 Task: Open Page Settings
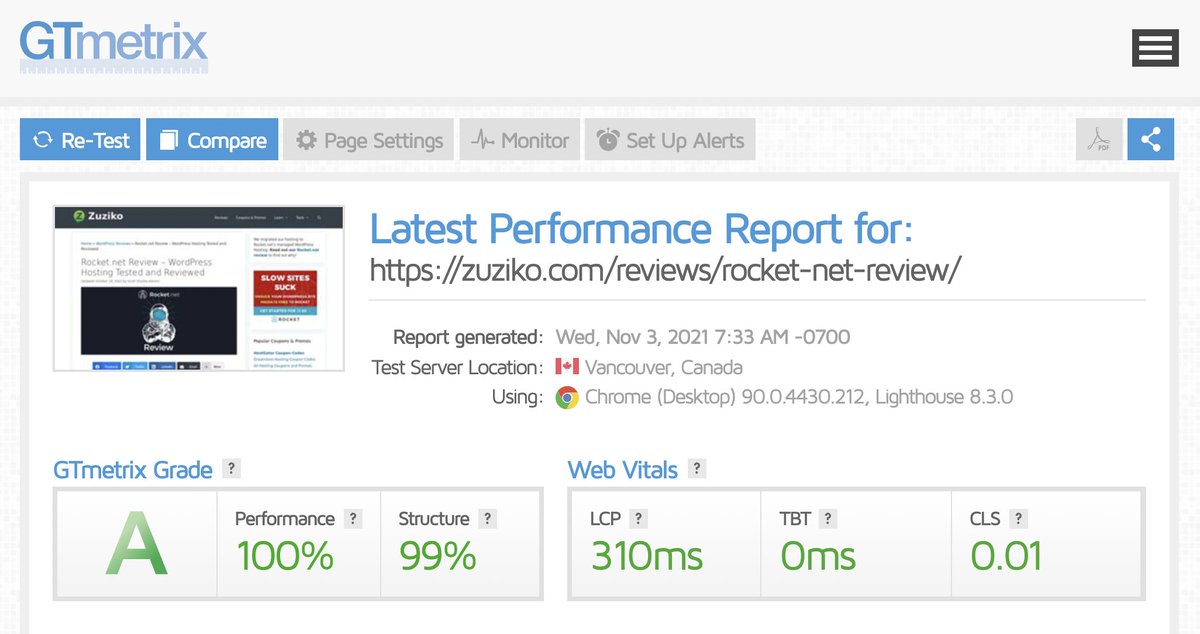click(369, 140)
